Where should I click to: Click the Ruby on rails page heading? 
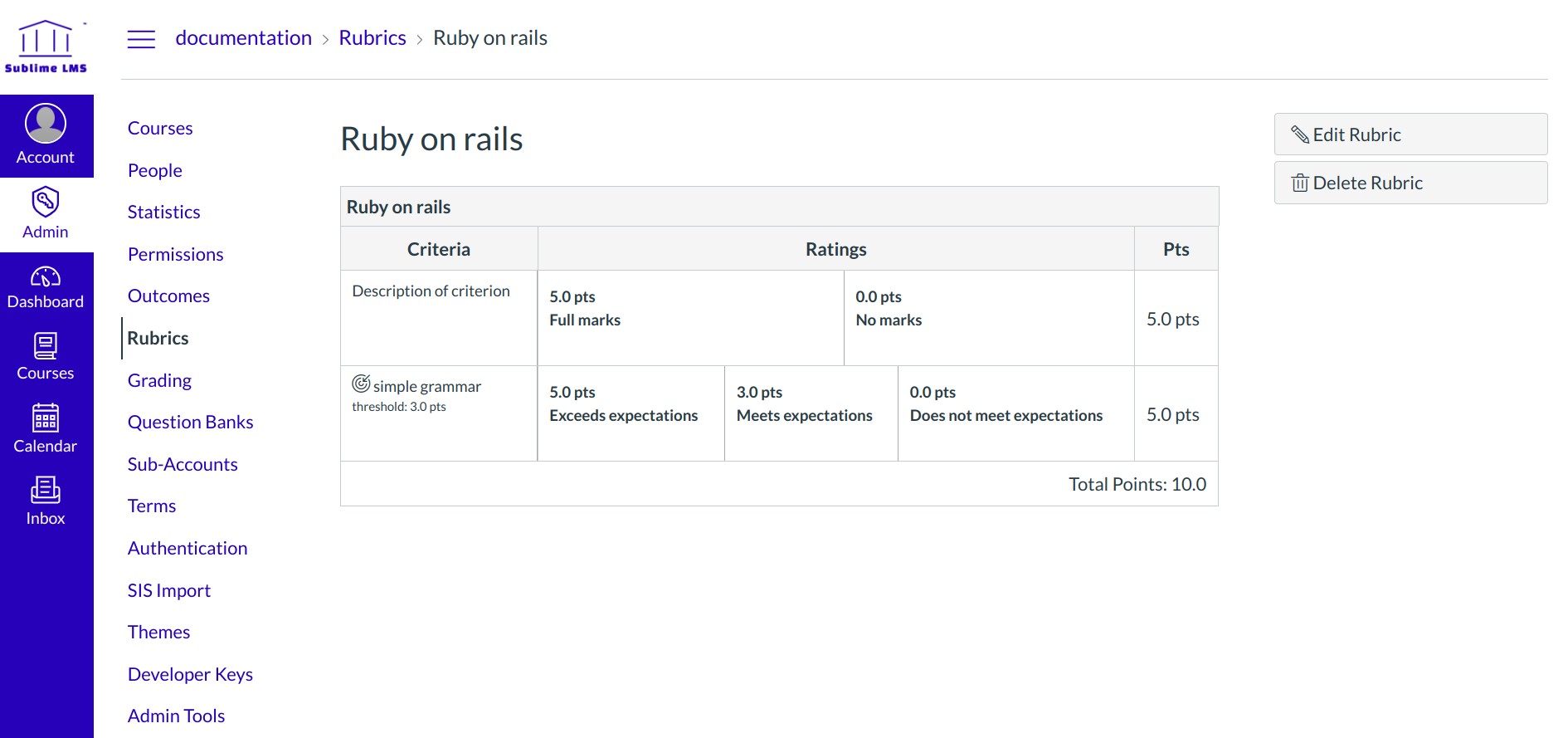click(x=431, y=139)
